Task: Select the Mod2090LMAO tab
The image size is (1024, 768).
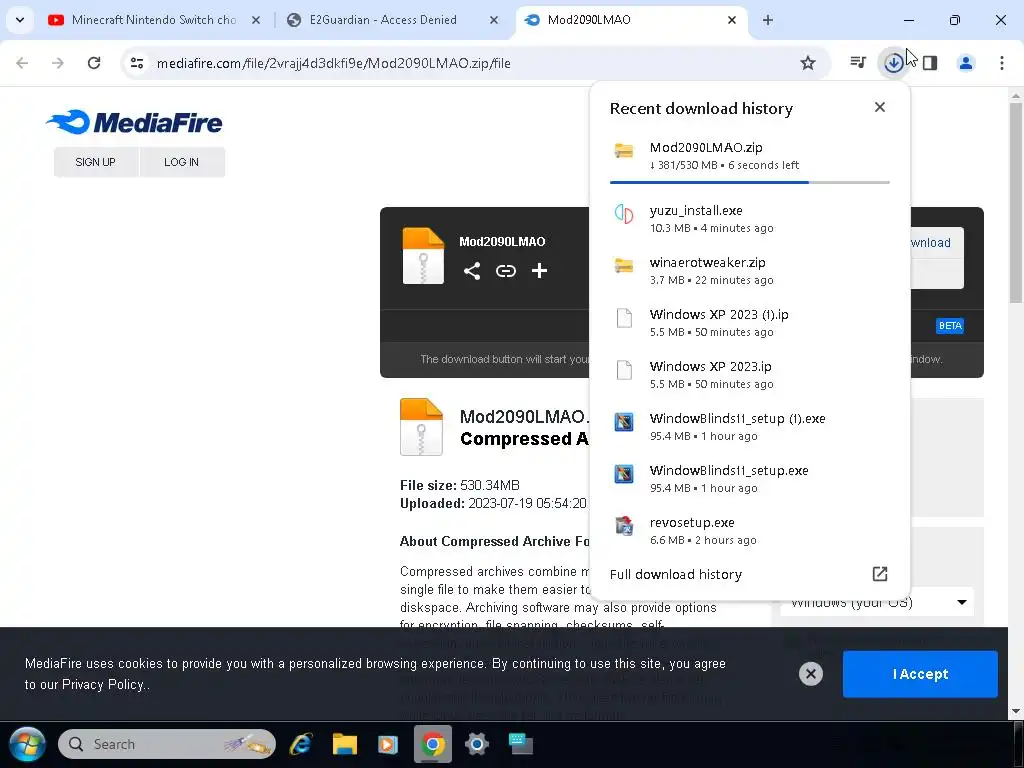Action: [590, 20]
